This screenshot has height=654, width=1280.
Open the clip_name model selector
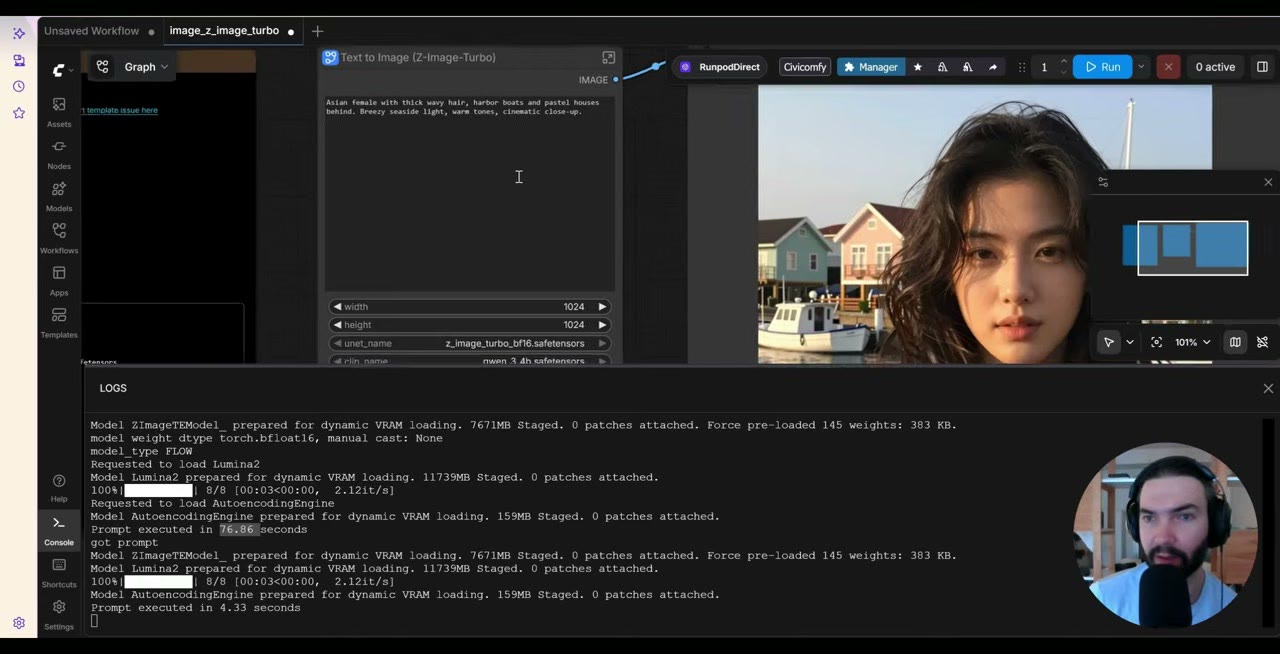coord(470,360)
